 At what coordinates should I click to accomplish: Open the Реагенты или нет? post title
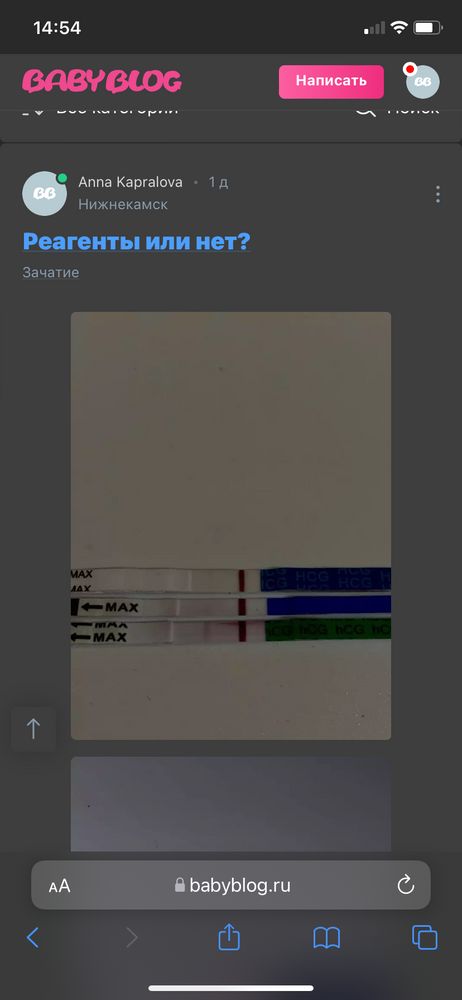(x=137, y=242)
